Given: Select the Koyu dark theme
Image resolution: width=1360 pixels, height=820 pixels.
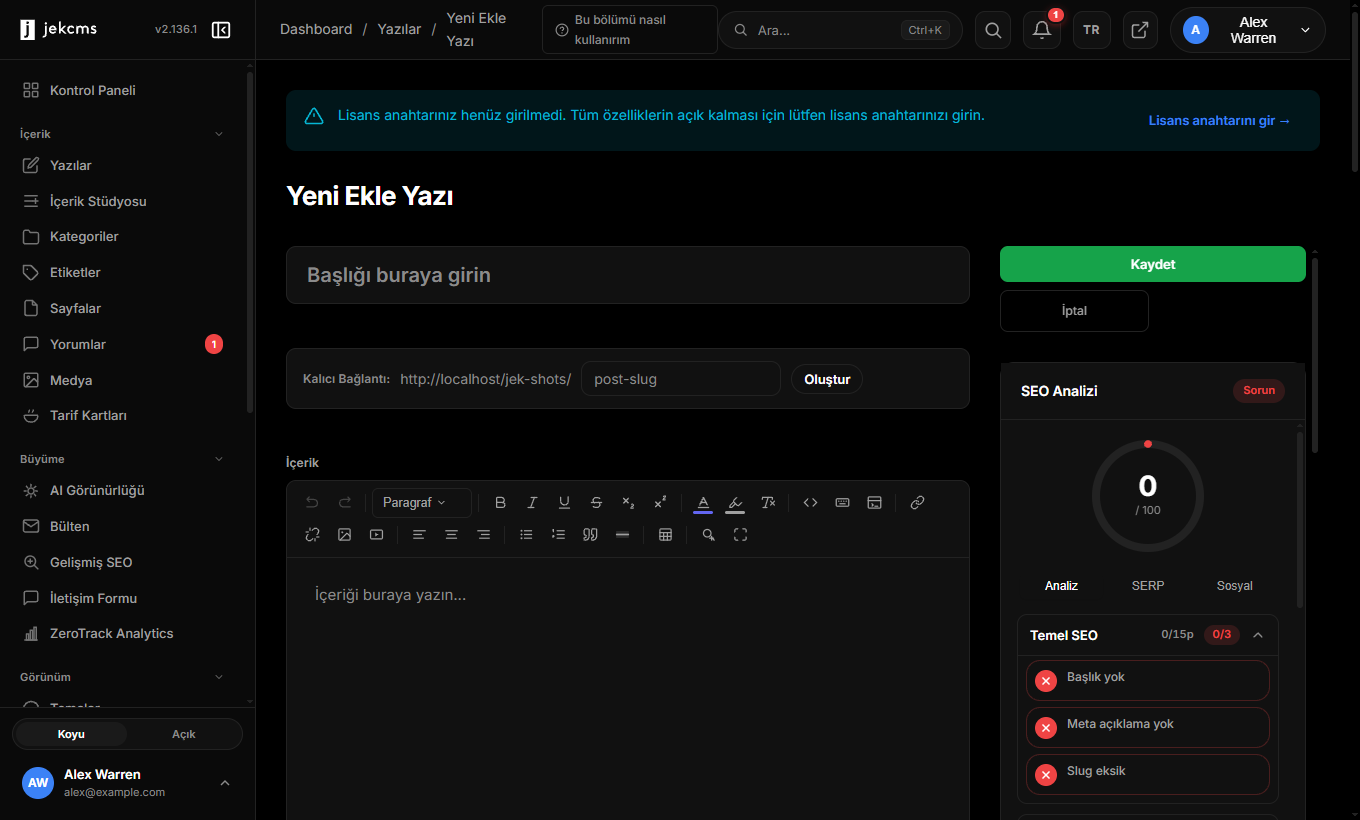Looking at the screenshot, I should pyautogui.click(x=71, y=734).
